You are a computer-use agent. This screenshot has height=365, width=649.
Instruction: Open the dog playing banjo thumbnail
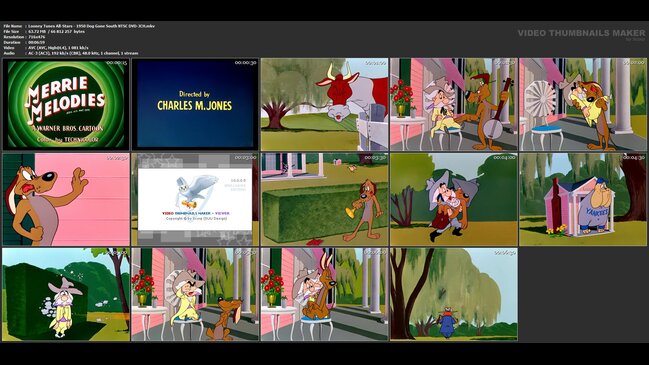tap(454, 104)
